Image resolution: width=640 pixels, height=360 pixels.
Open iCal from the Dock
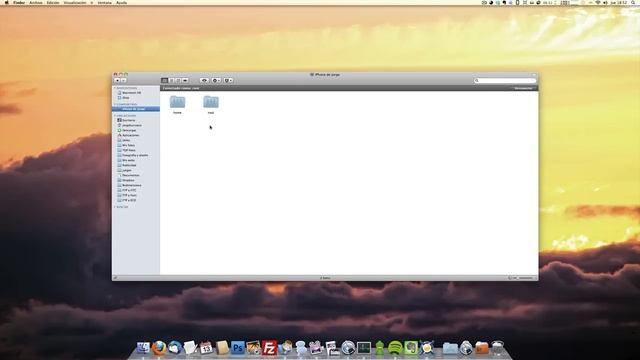click(207, 348)
